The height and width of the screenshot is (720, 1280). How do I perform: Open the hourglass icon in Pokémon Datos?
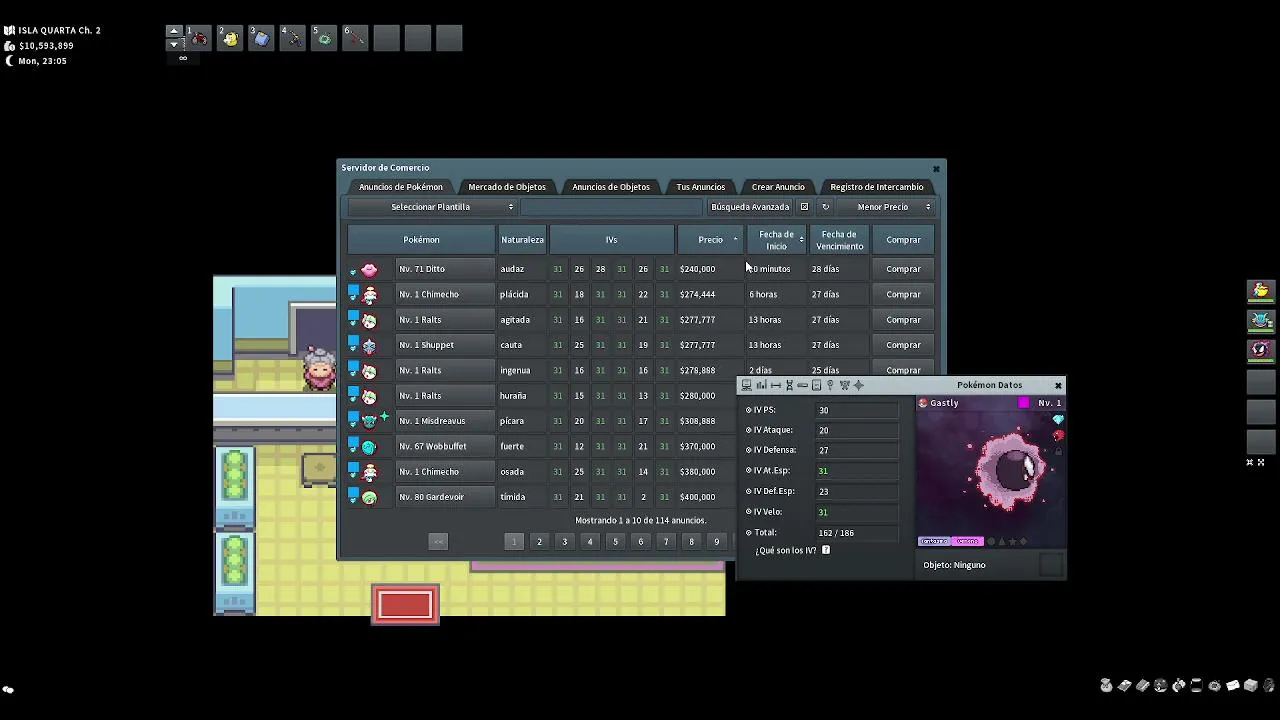point(789,385)
